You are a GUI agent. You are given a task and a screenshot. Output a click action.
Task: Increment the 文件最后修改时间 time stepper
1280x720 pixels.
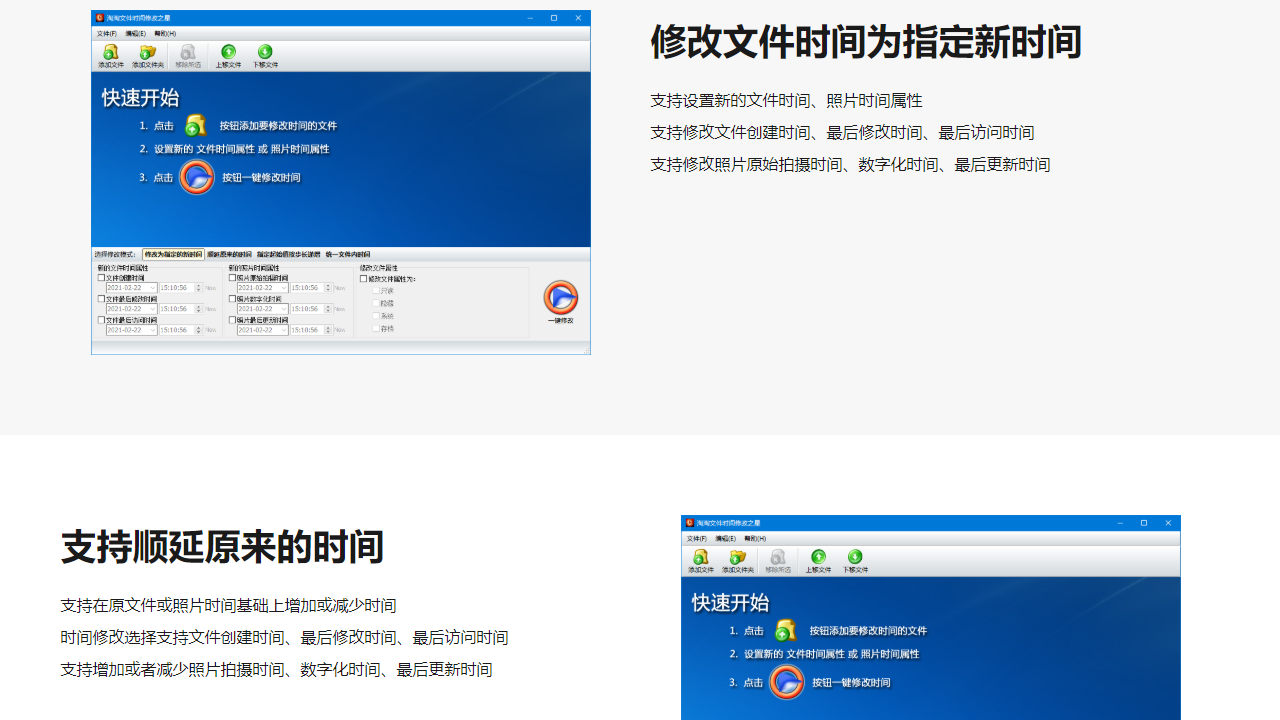pyautogui.click(x=198, y=308)
